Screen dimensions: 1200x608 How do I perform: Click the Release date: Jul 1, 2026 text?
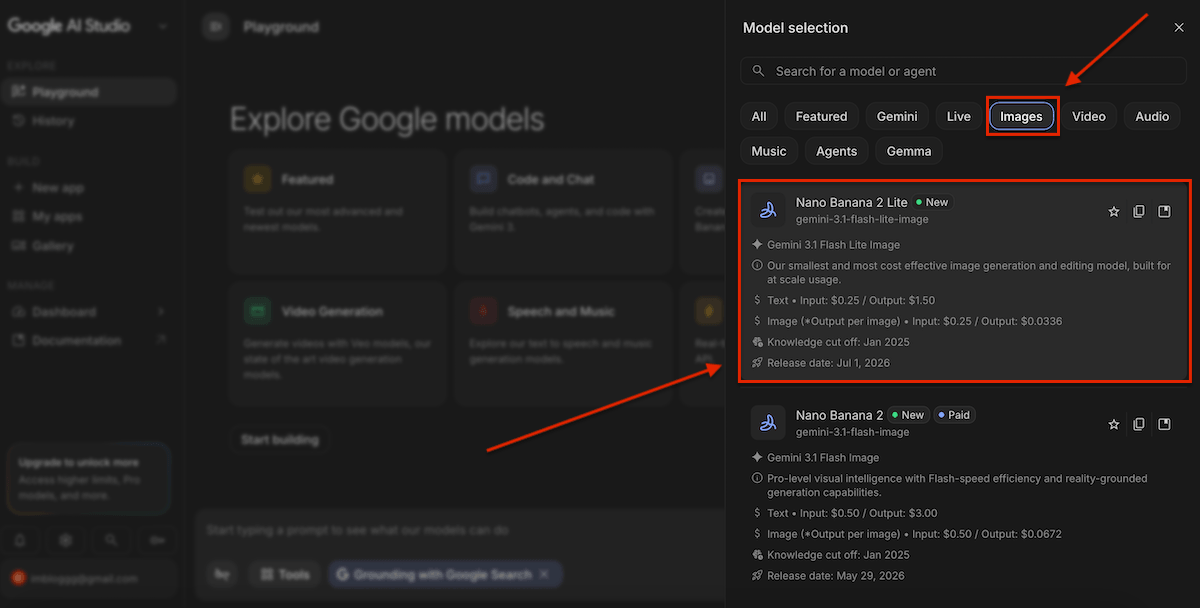(x=828, y=363)
